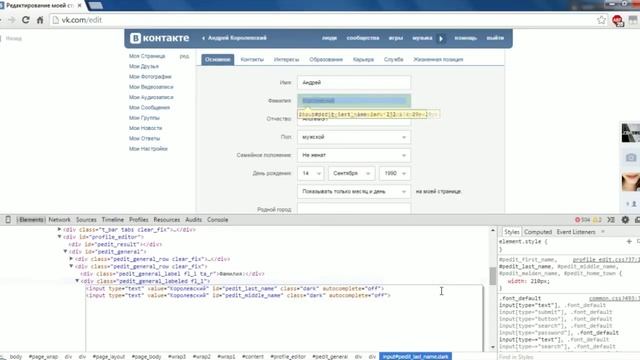
Task: Click the address bar vk.com/edit
Action: tap(322, 20)
